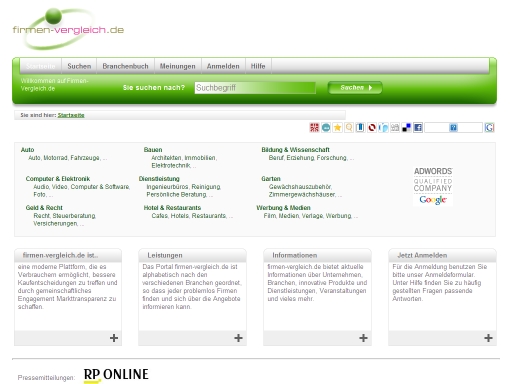Viewport: 512px width, 384px height.
Task: Click the light blue bubble bookmark icon
Action: pos(383,127)
